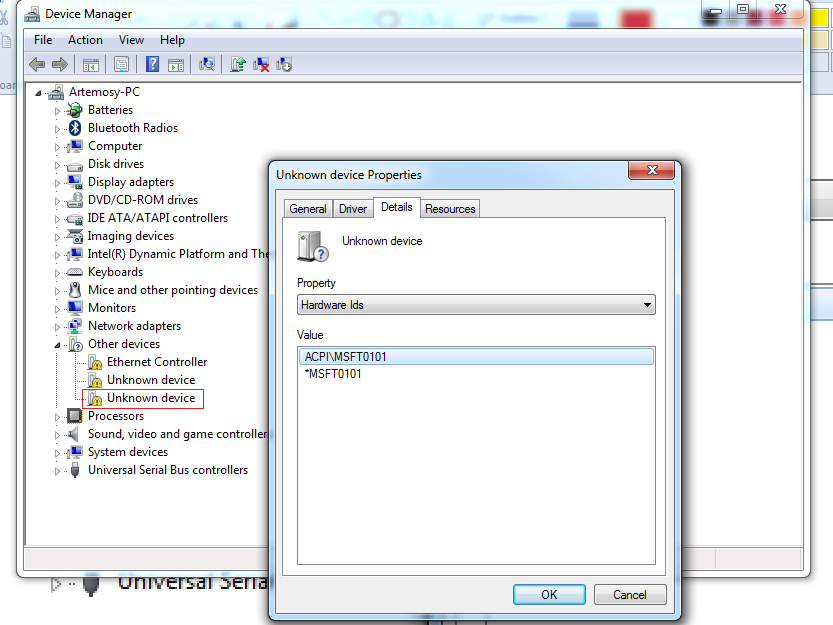Screen dimensions: 833x625
Task: Select Sound, video and game controllers icon
Action: [75, 434]
